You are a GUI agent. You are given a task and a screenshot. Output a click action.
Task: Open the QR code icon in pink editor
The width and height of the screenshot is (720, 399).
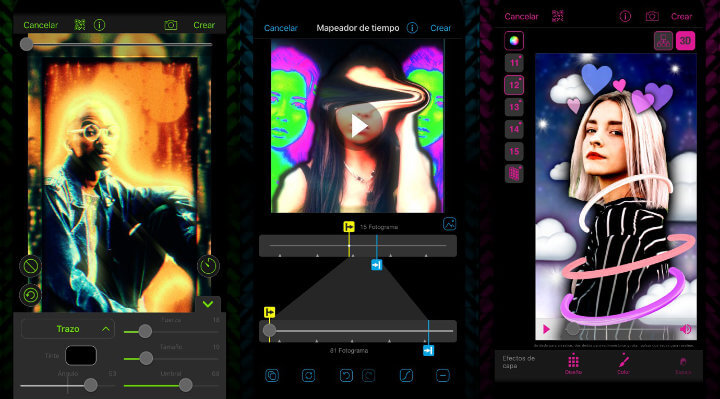[x=557, y=16]
